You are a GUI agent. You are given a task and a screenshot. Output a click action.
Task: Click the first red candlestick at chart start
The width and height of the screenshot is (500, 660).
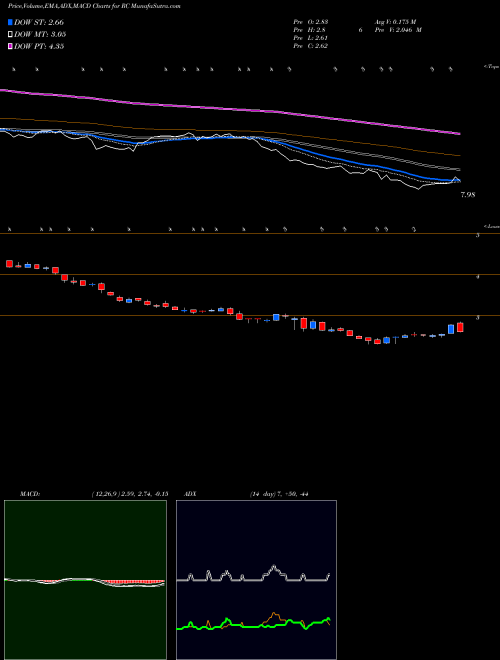point(9,263)
